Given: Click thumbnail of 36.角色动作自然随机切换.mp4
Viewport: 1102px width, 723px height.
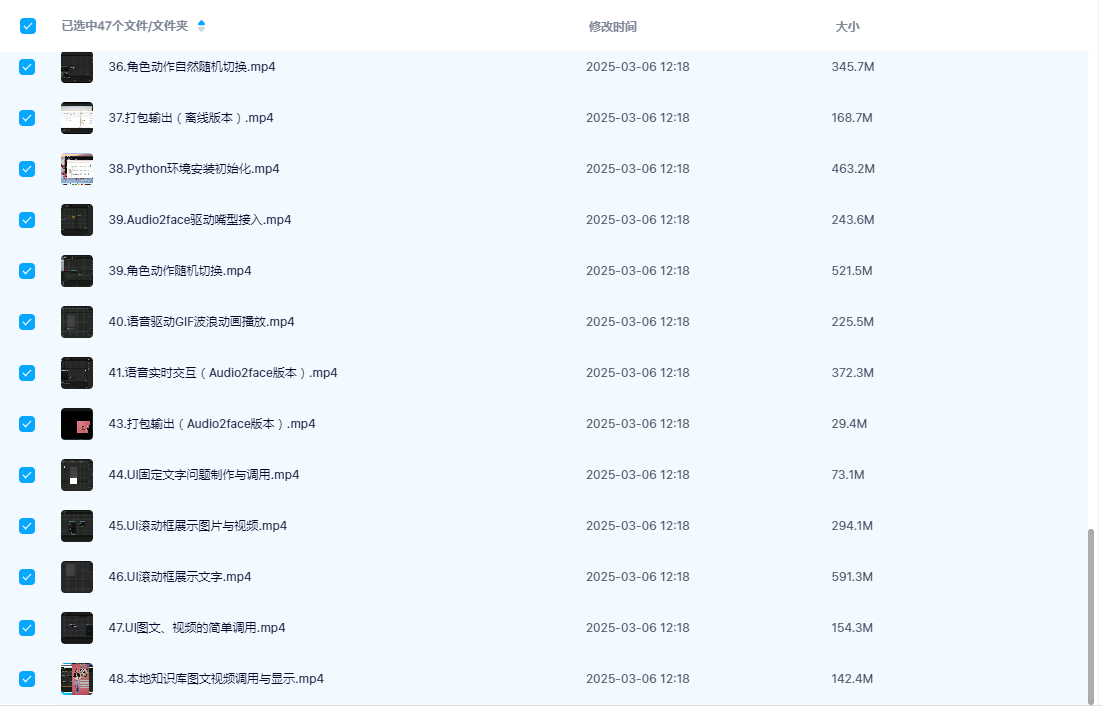Looking at the screenshot, I should point(77,67).
